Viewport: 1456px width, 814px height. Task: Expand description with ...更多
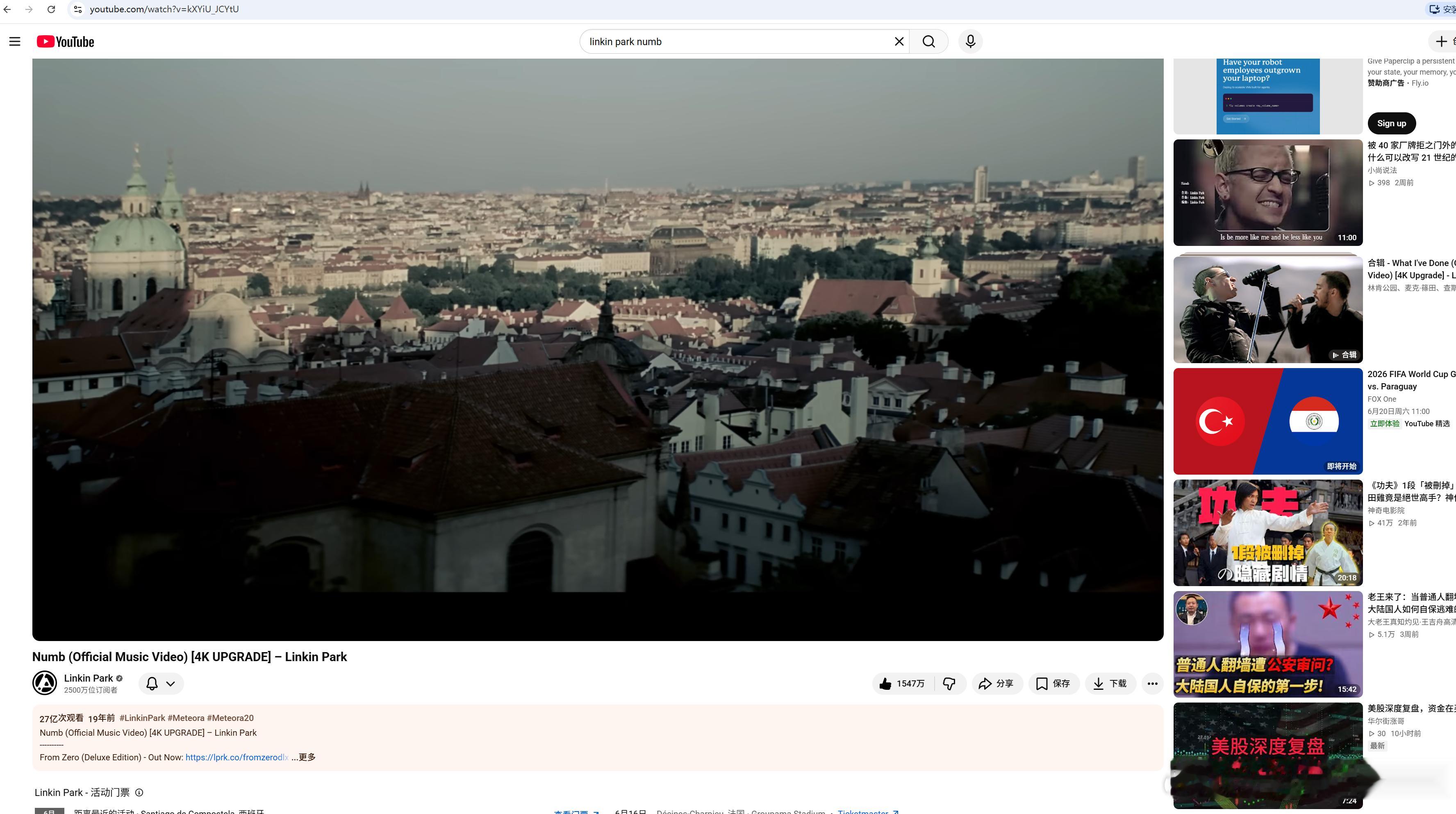pos(303,757)
